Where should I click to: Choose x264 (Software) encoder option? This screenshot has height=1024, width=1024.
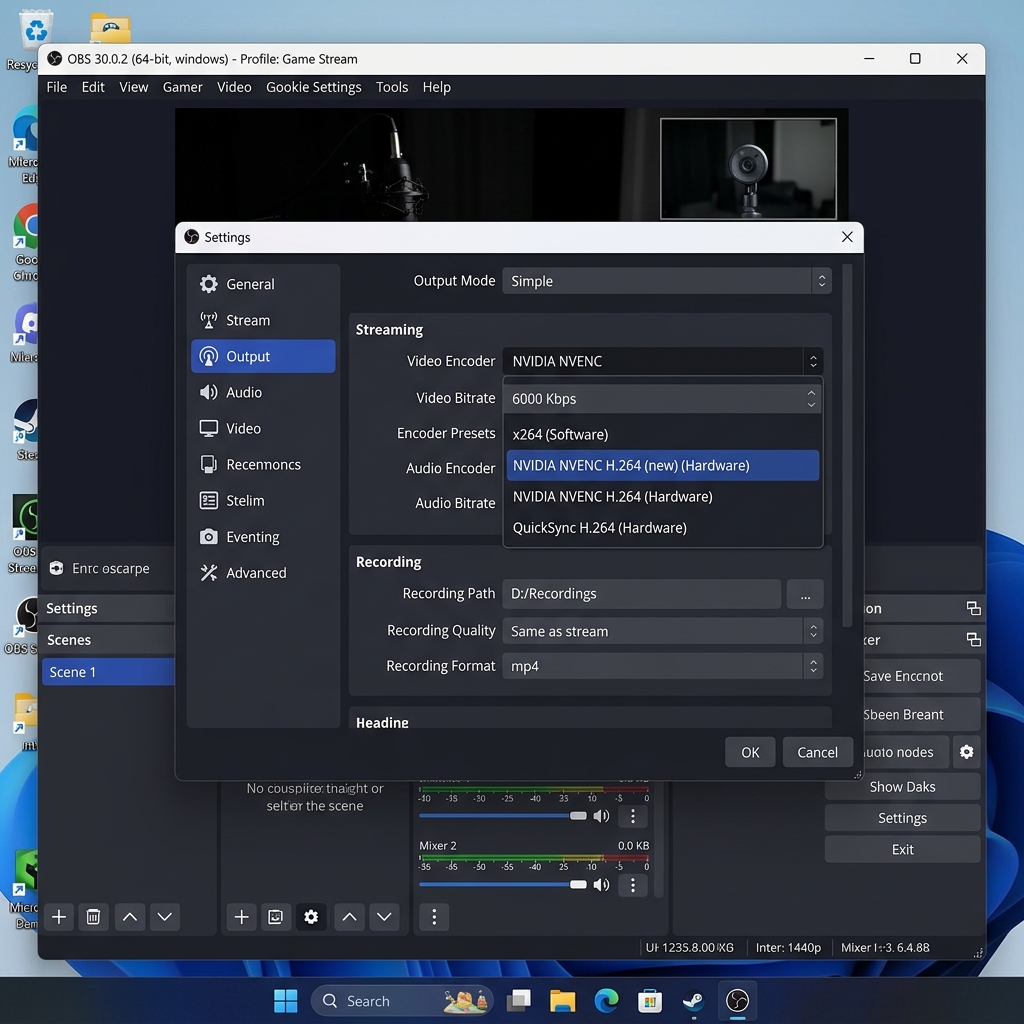(x=662, y=434)
